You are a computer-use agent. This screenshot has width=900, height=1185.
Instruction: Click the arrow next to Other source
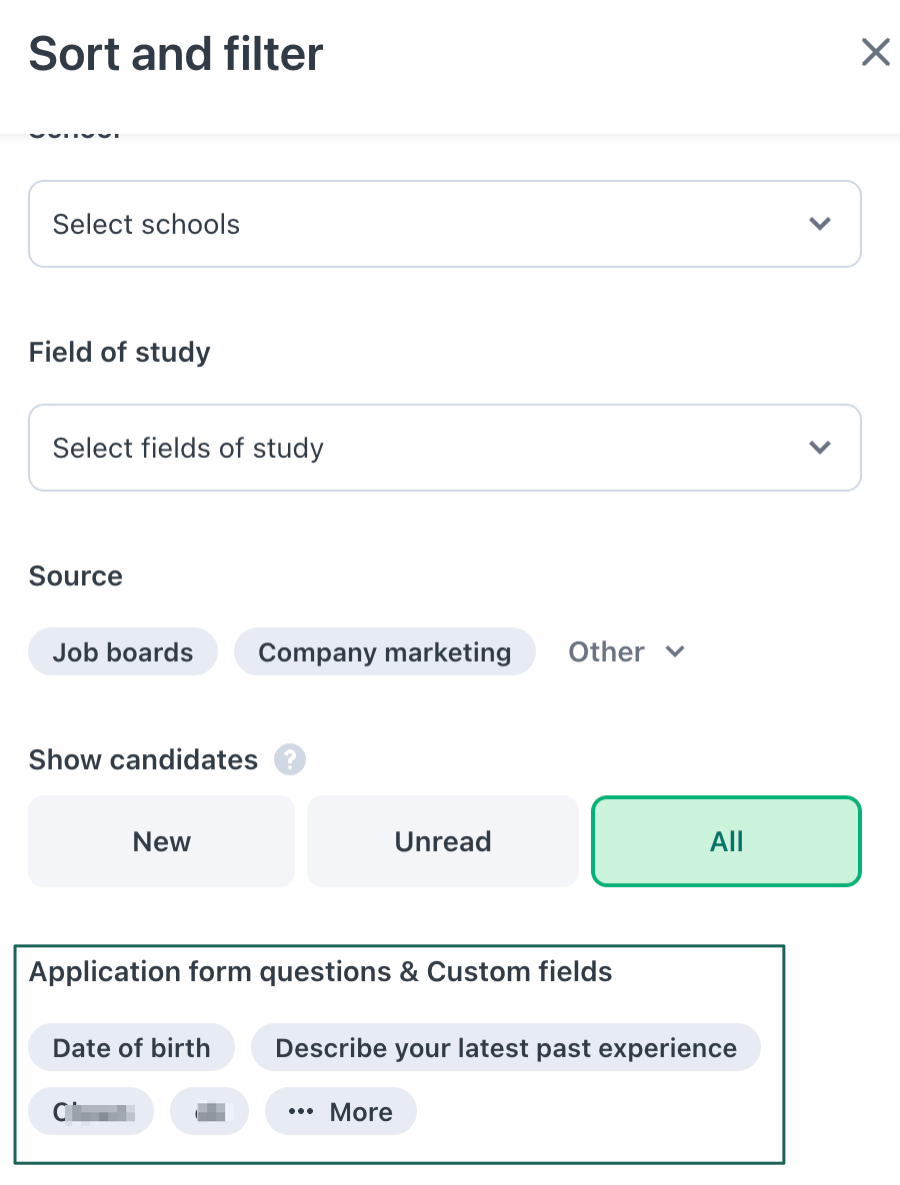(675, 652)
